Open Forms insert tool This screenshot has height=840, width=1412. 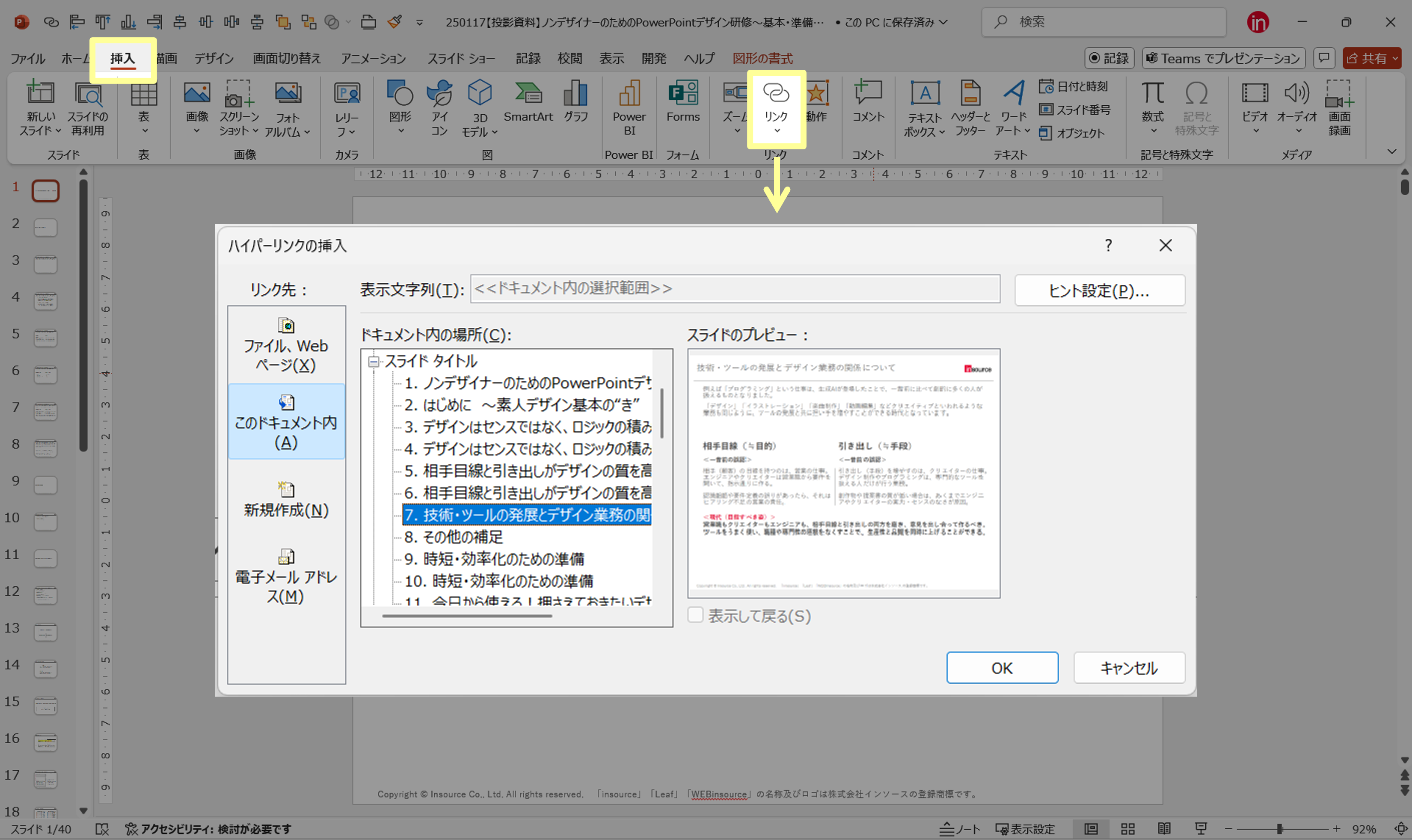click(683, 102)
